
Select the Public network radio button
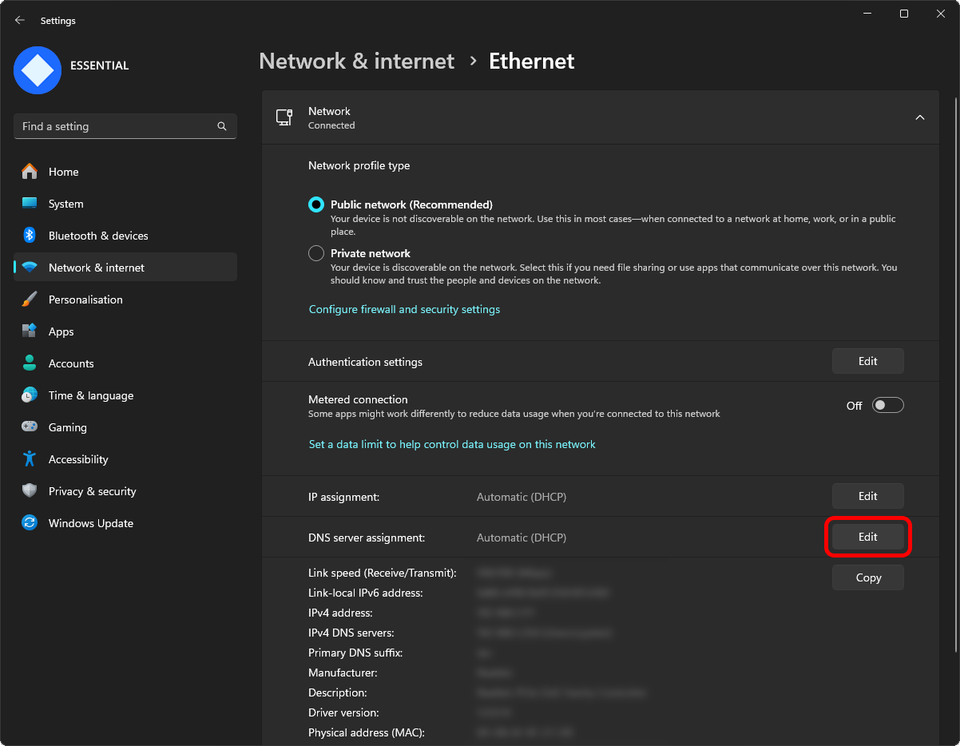pyautogui.click(x=316, y=205)
